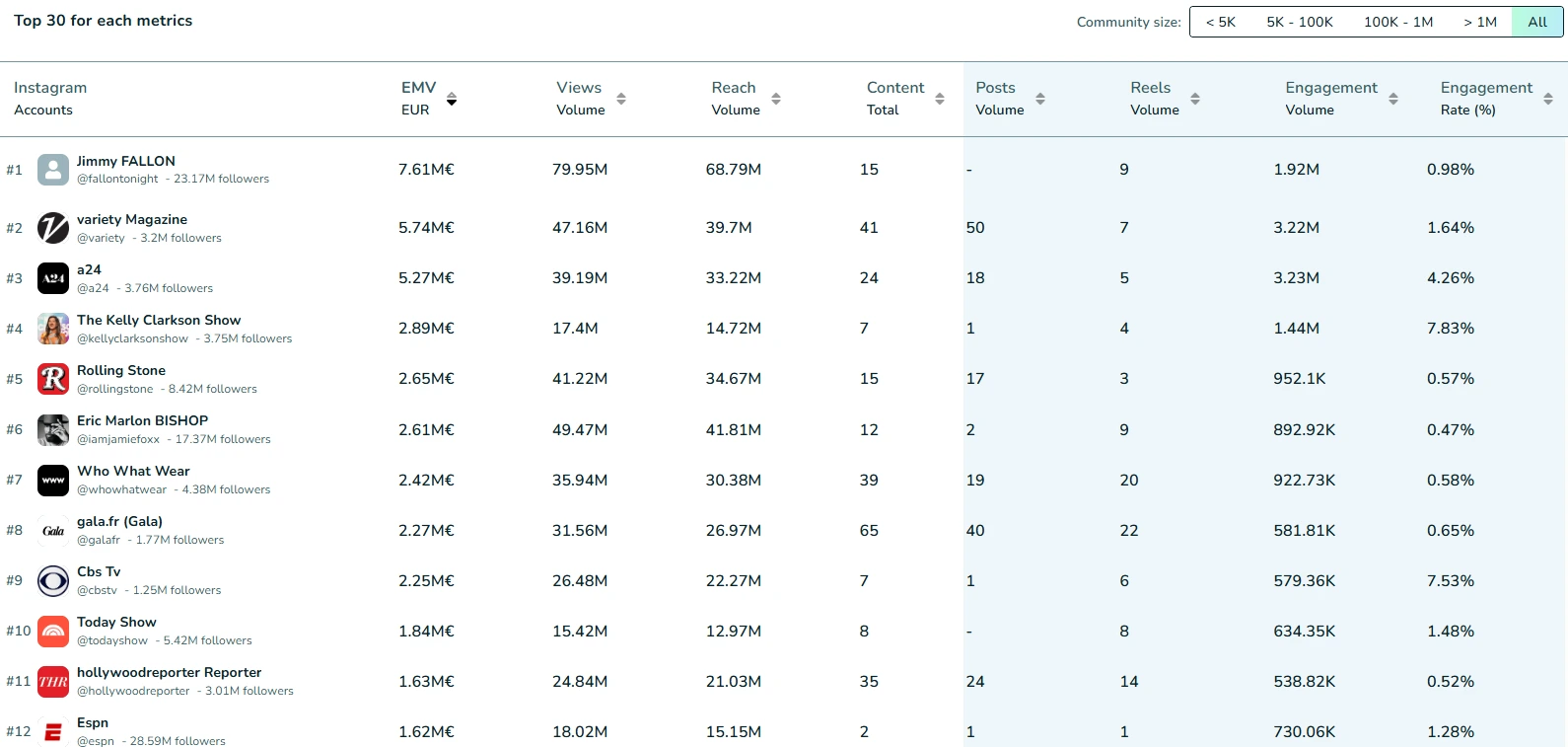Sort by Reach Volume column arrow
The width and height of the screenshot is (1568, 747).
[x=776, y=99]
